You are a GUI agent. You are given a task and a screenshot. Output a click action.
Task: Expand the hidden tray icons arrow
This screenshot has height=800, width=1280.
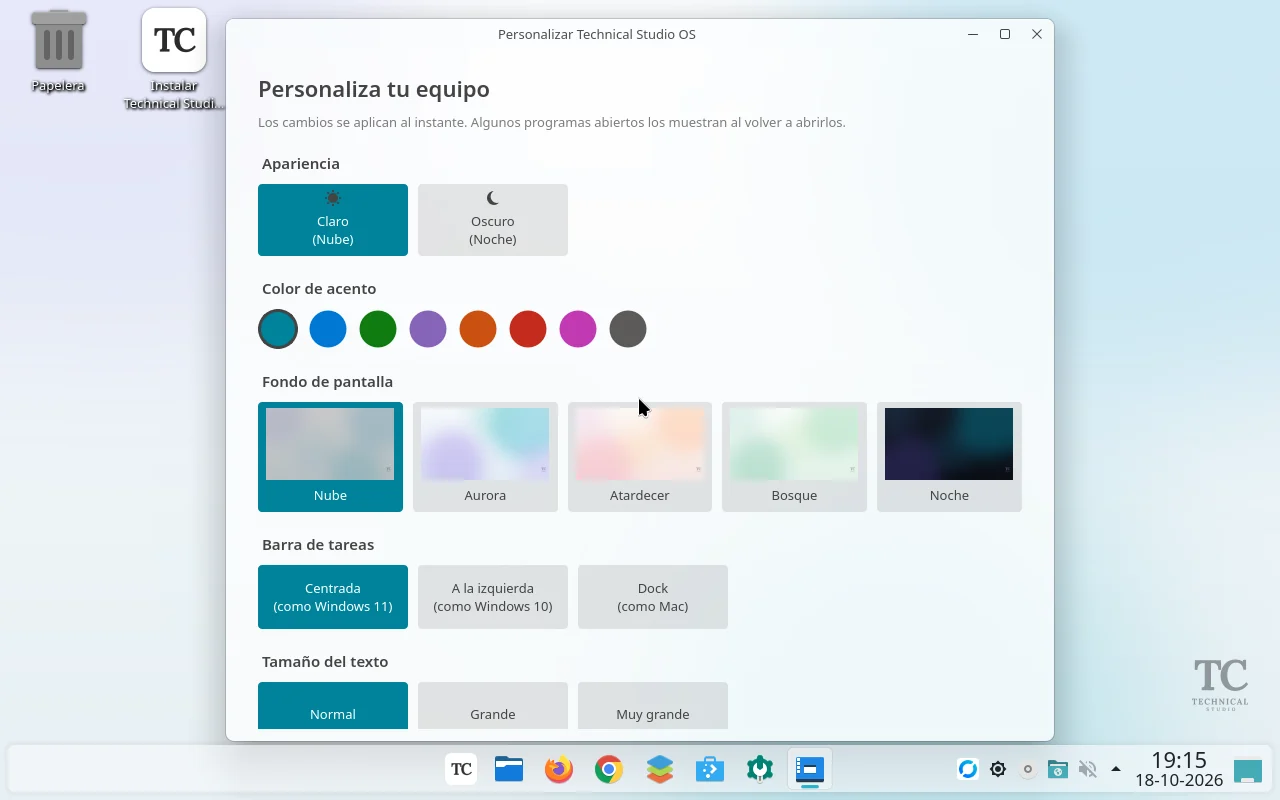(x=1116, y=769)
